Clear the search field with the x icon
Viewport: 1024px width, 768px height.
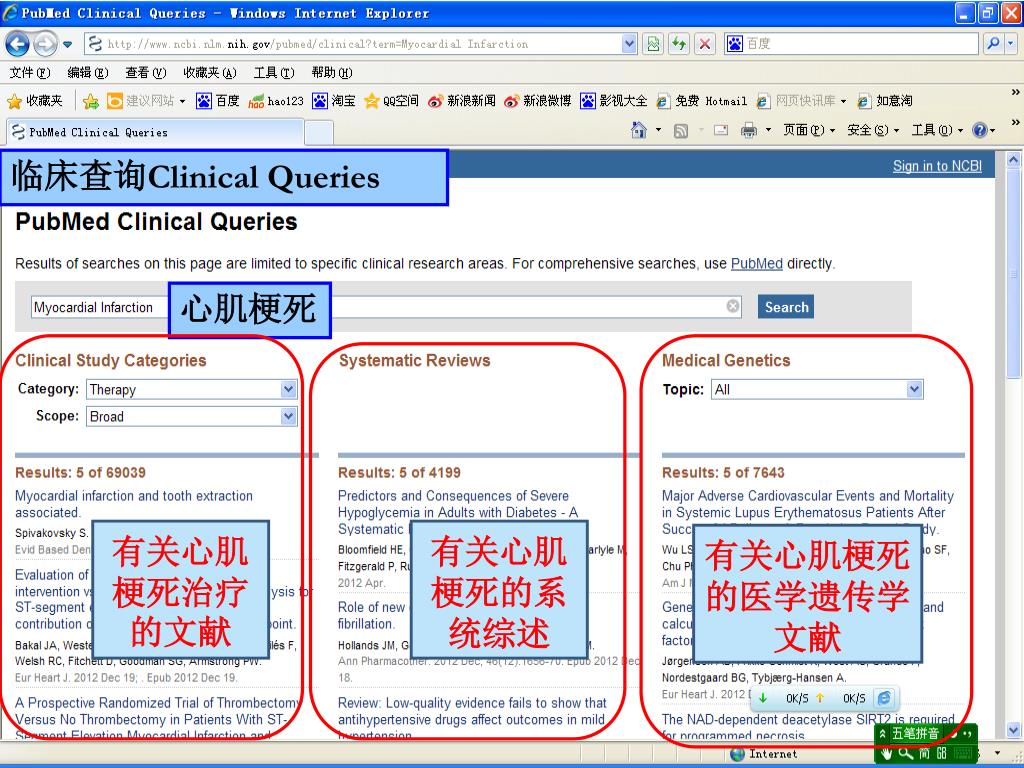tap(733, 306)
